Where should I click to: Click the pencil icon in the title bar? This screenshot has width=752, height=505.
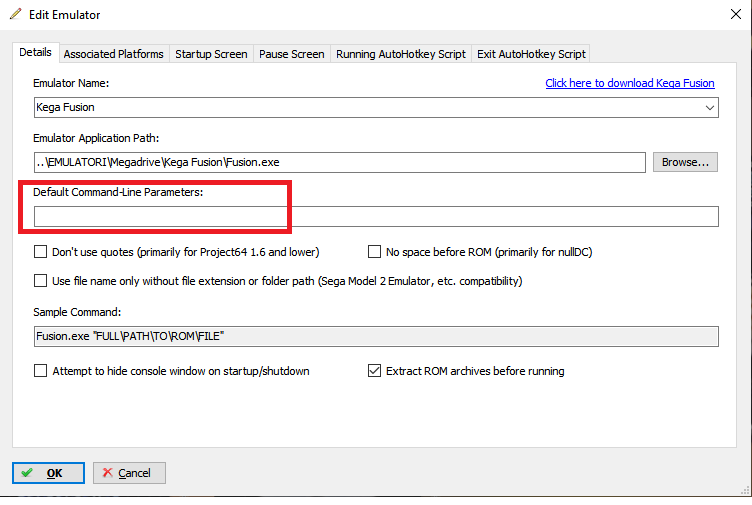coord(15,14)
